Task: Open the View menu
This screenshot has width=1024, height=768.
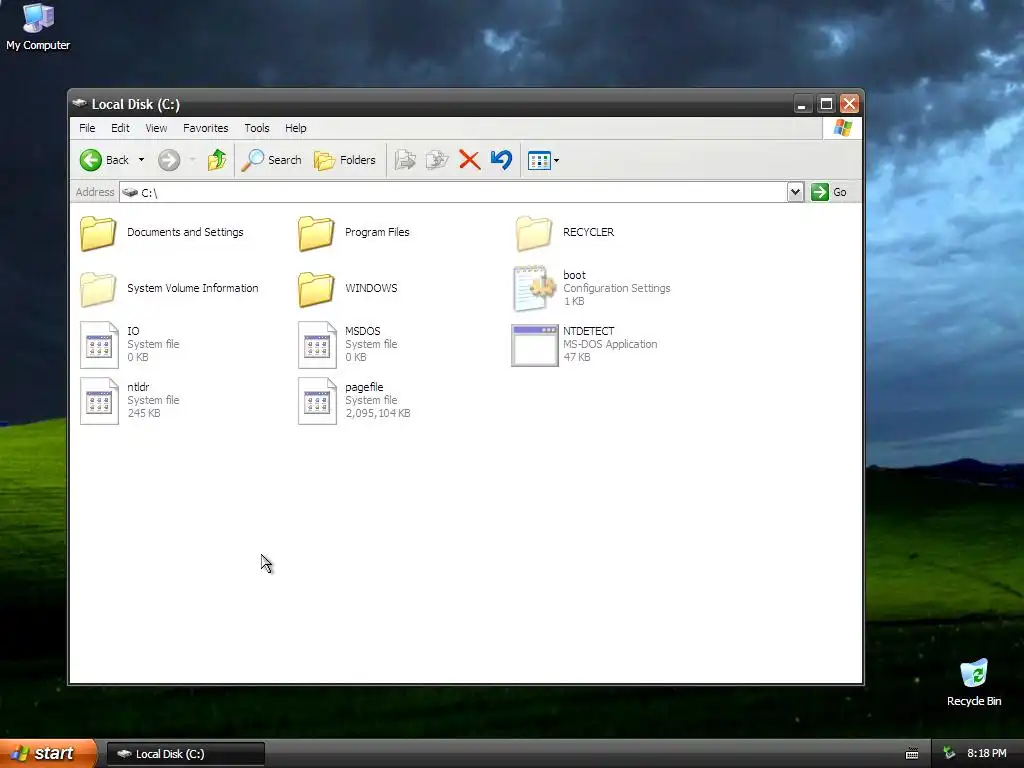Action: coord(156,128)
